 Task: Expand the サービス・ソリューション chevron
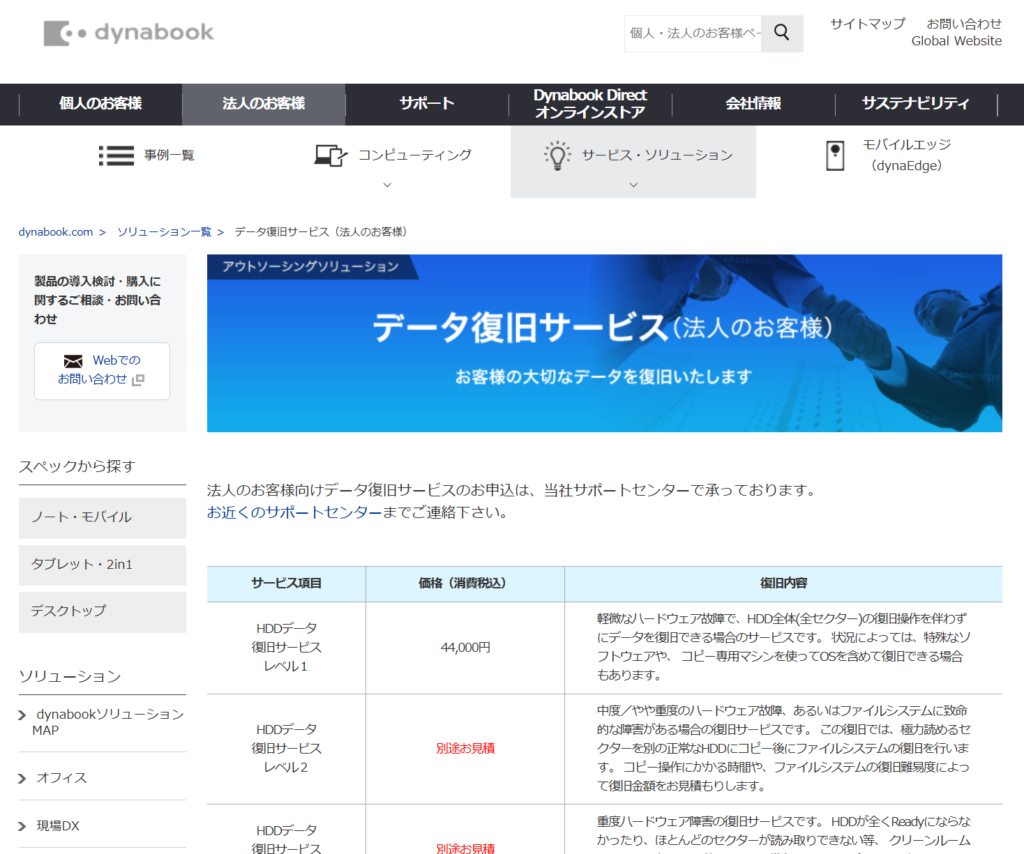(x=633, y=184)
